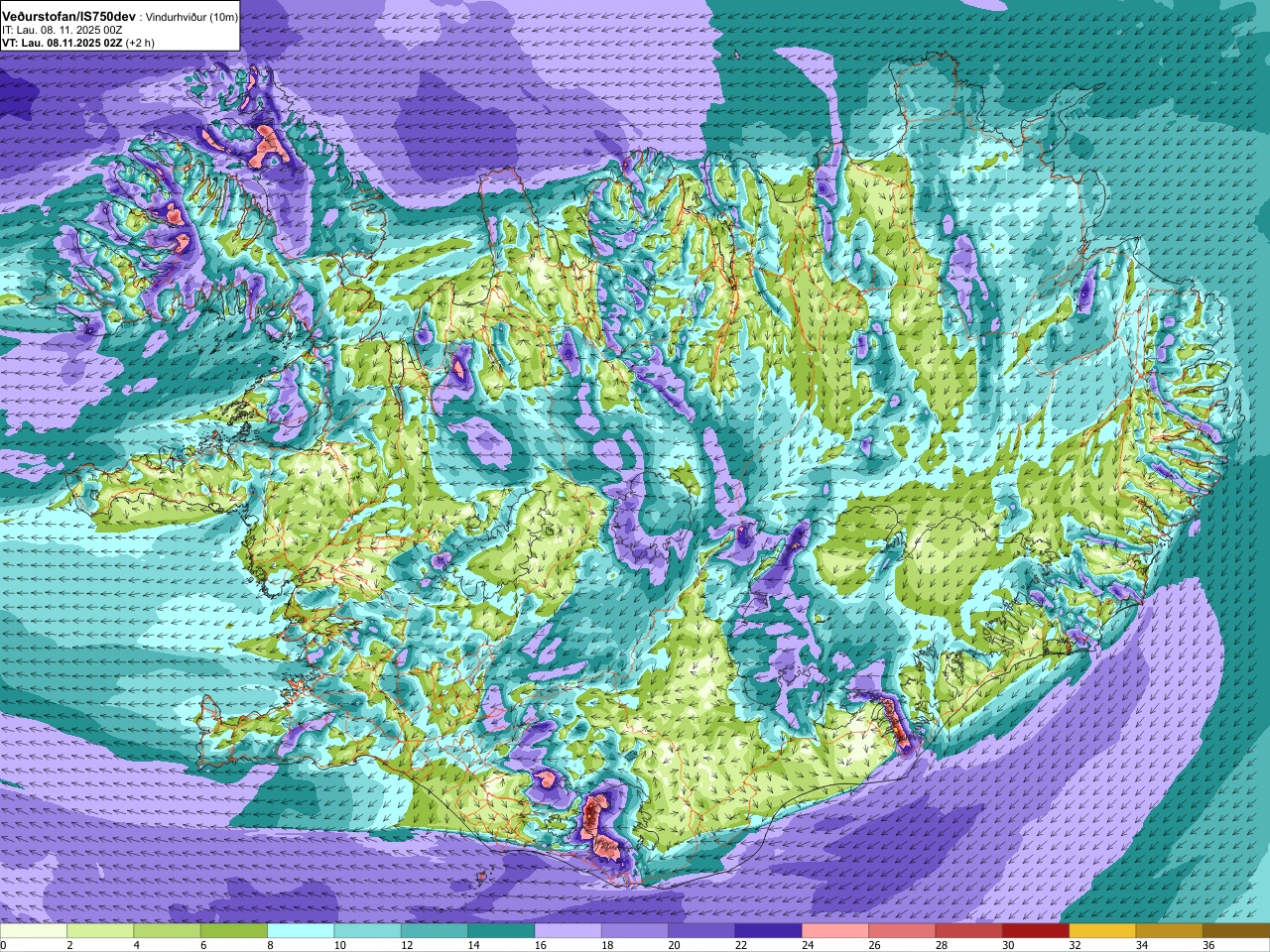Click the 20 tick label in legend
Screen dimensions: 1270x952
coord(674,945)
